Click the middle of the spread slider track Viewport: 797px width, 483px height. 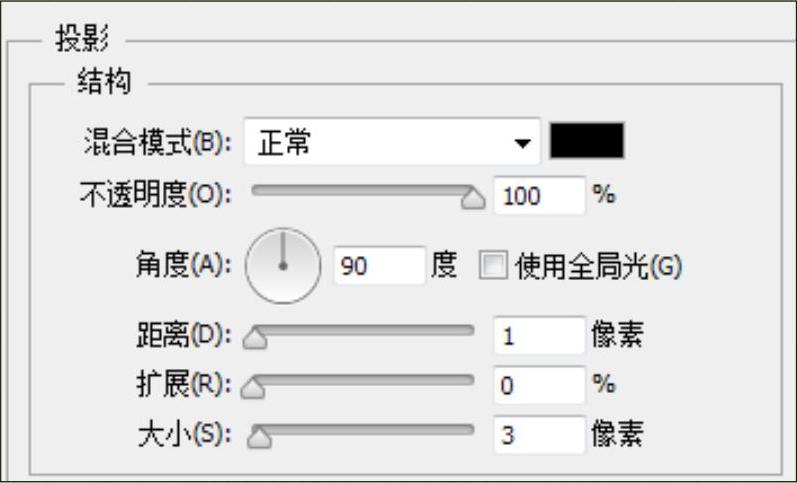coord(363,379)
